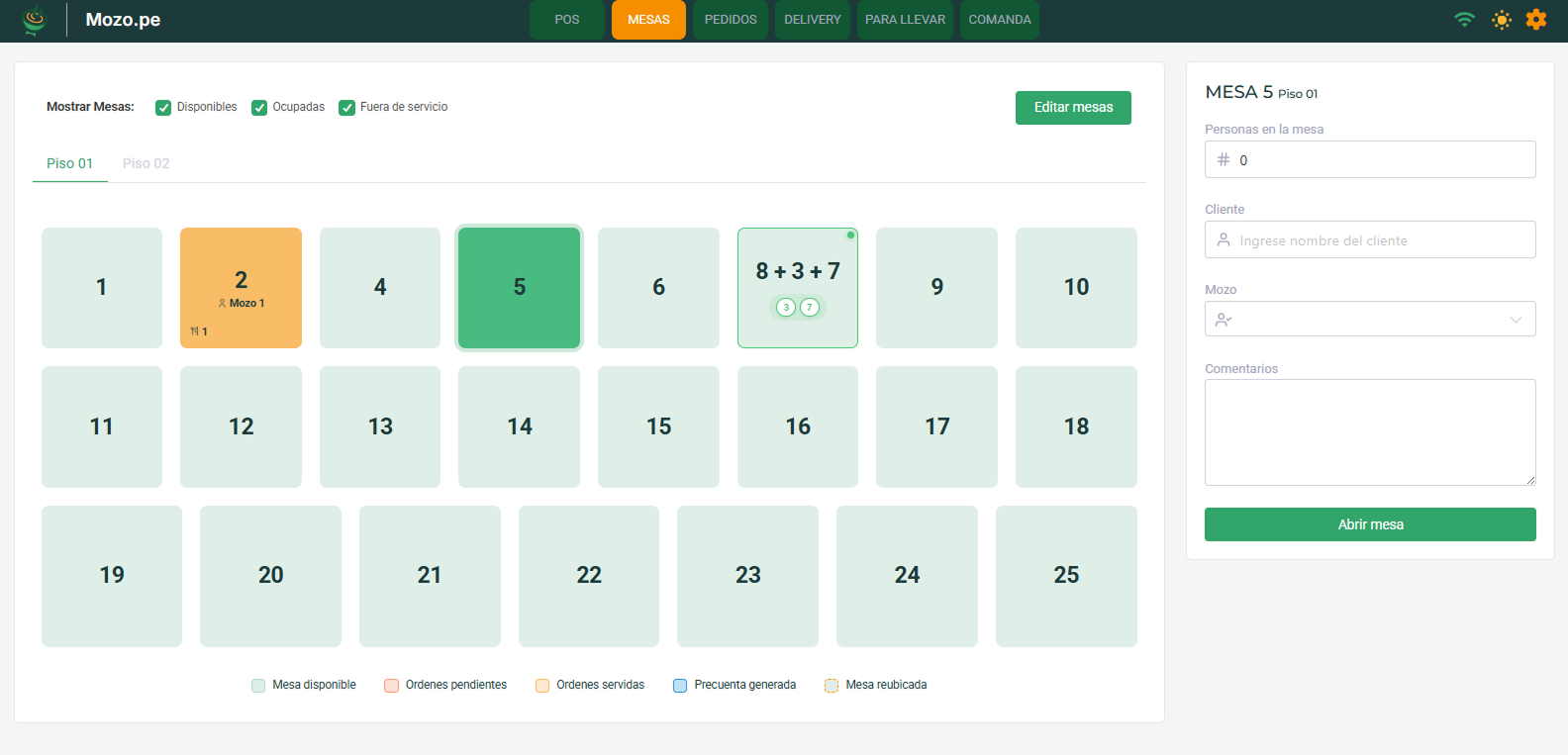Click circled 7 badge in merged table
This screenshot has width=1568, height=755.
click(x=810, y=308)
